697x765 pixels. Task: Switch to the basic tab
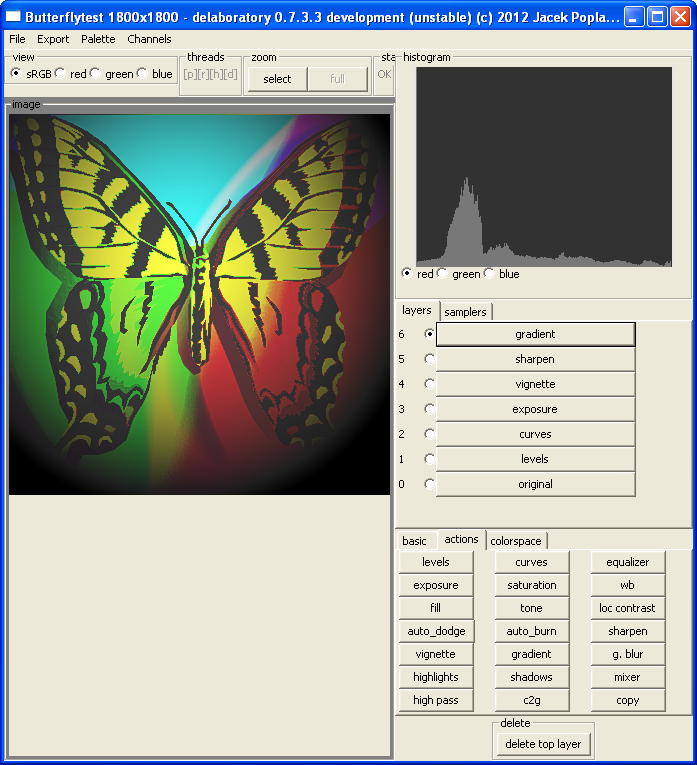coord(415,541)
